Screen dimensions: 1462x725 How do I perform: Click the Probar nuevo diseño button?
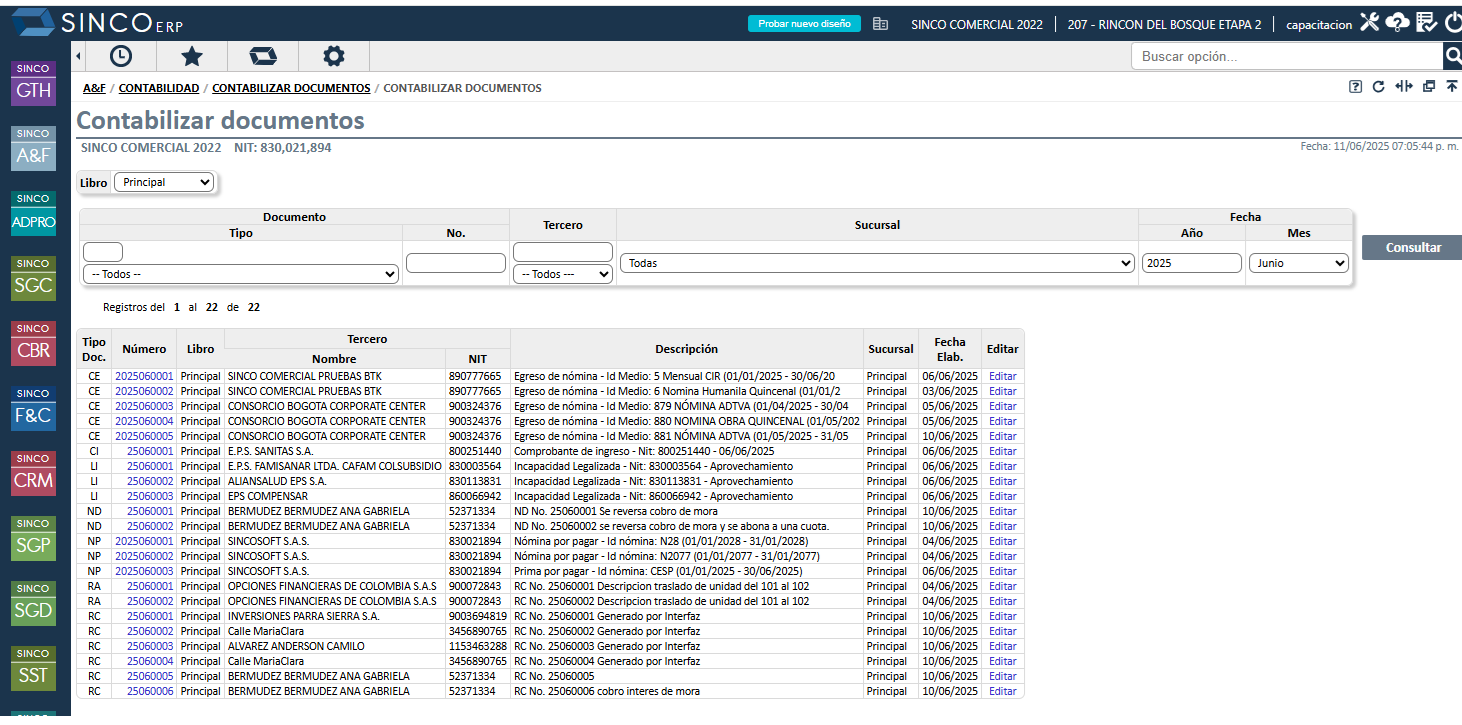[x=804, y=24]
